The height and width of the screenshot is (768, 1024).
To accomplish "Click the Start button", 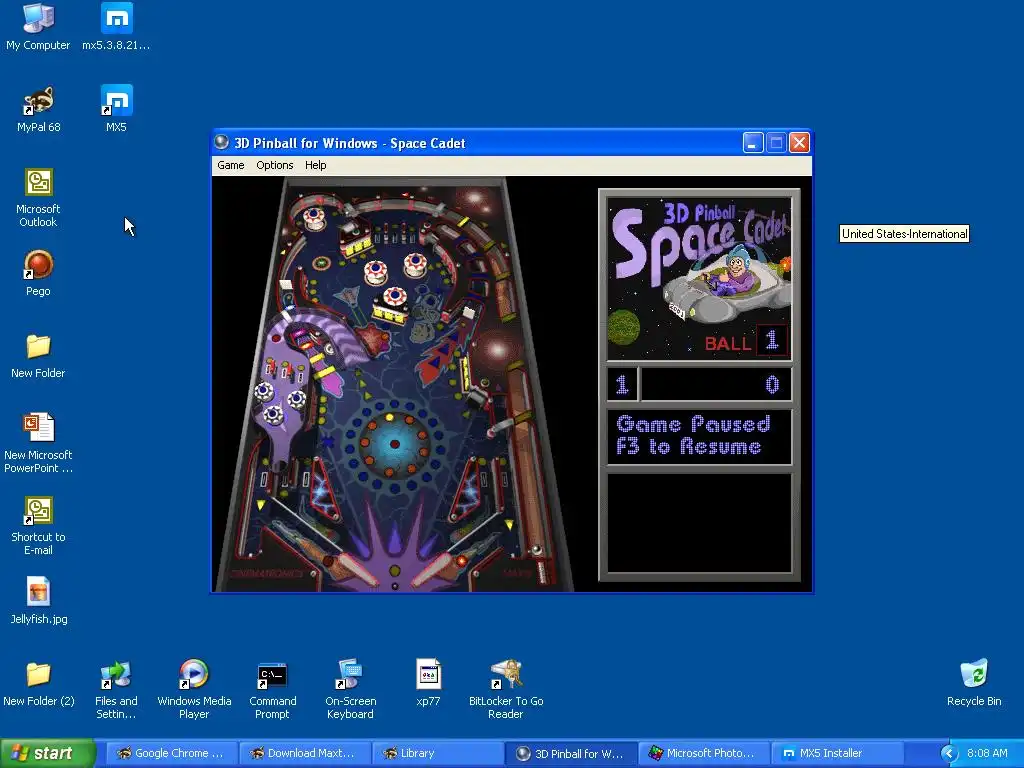I will [x=47, y=753].
